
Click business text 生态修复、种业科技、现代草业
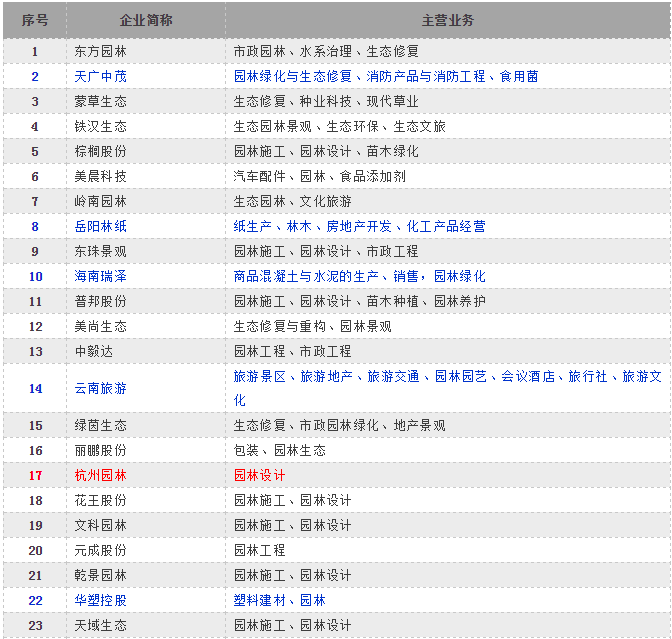tap(326, 101)
